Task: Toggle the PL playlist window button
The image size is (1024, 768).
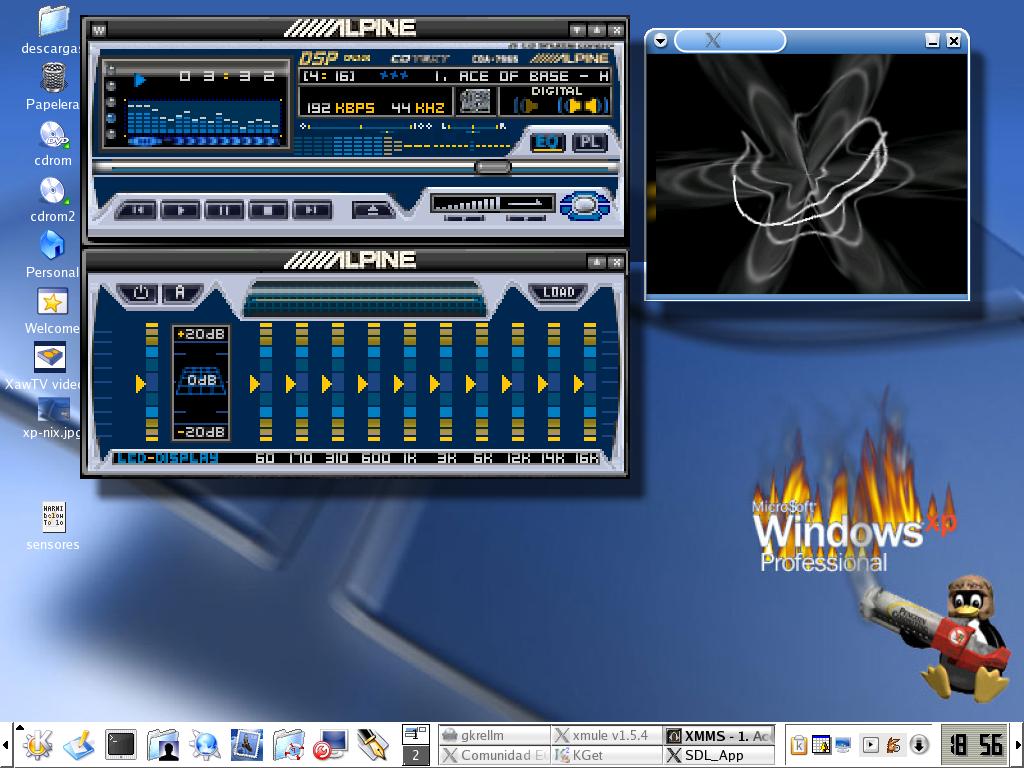Action: (x=589, y=142)
